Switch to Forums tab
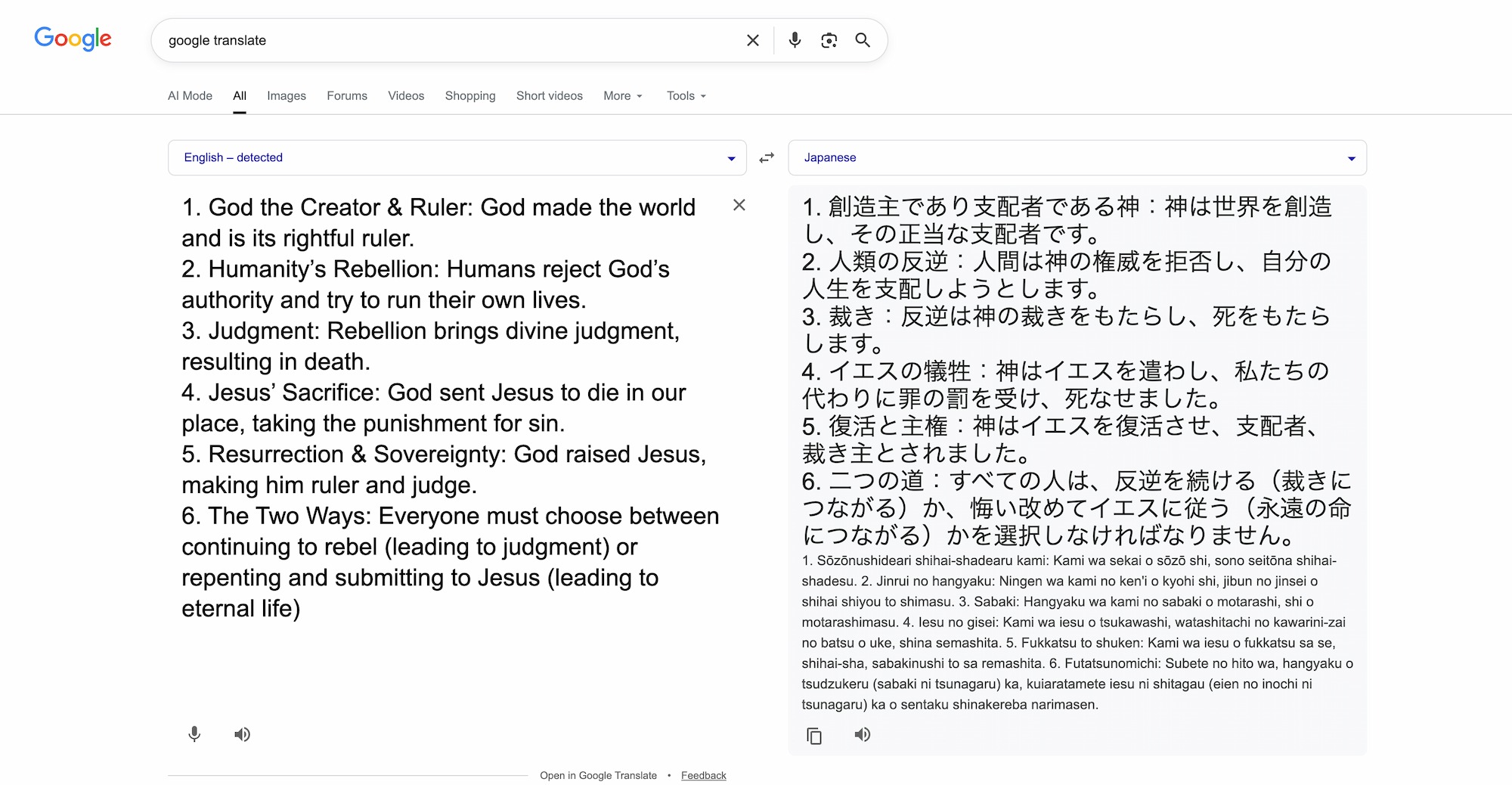Screen dimensions: 1512x785 (x=347, y=96)
